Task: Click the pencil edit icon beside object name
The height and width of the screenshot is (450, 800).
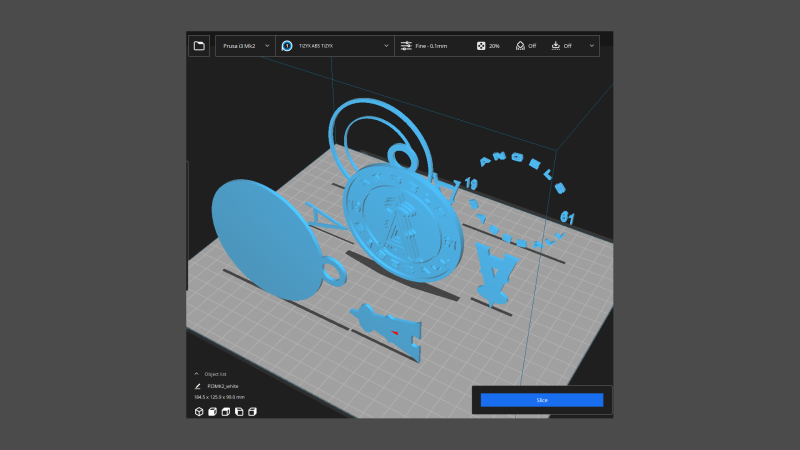Action: 198,385
